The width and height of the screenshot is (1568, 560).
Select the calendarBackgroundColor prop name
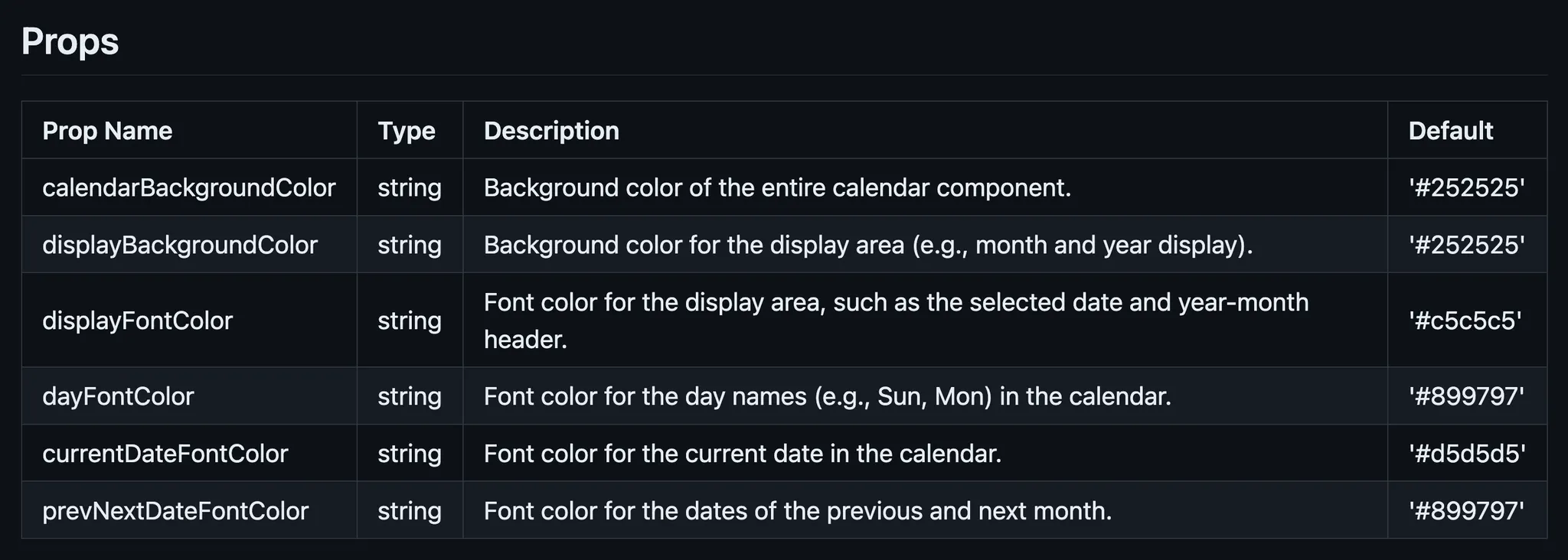click(x=189, y=187)
